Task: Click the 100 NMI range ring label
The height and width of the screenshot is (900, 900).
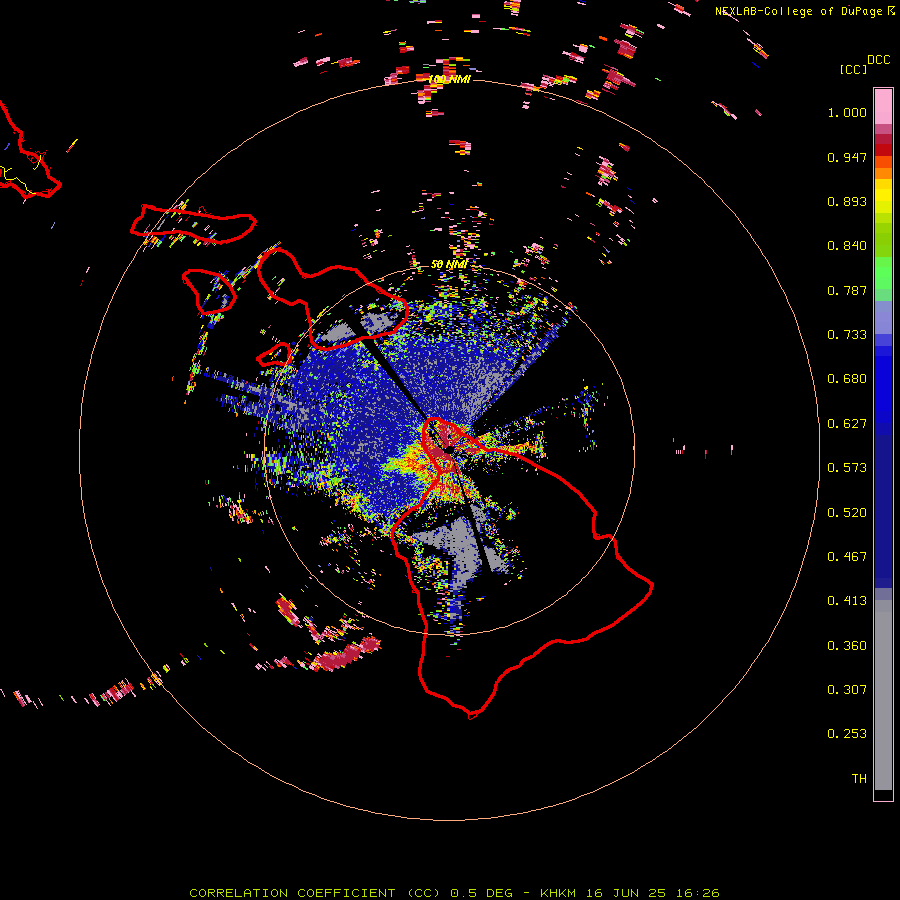Action: [449, 79]
